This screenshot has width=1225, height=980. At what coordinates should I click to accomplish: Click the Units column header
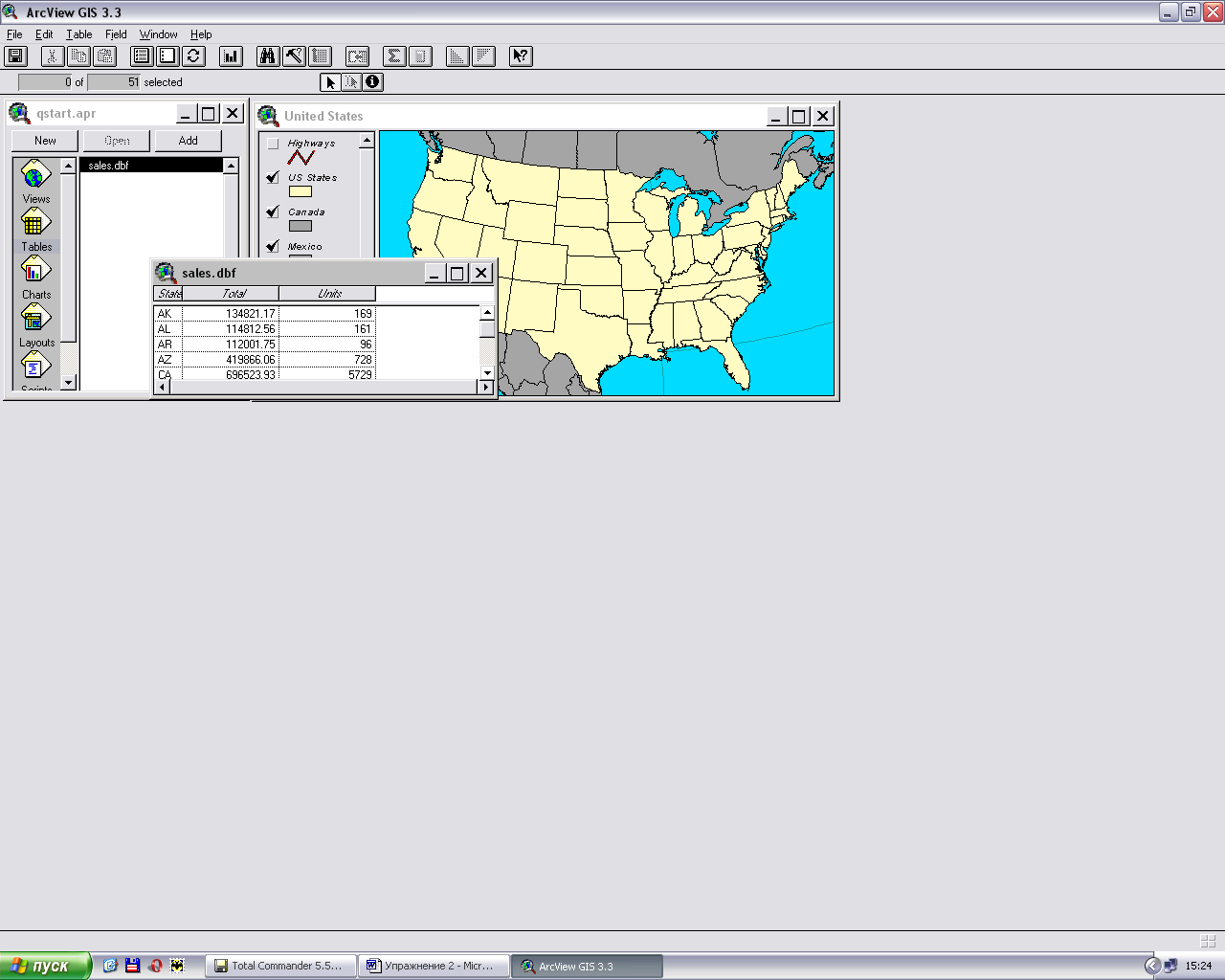point(327,294)
